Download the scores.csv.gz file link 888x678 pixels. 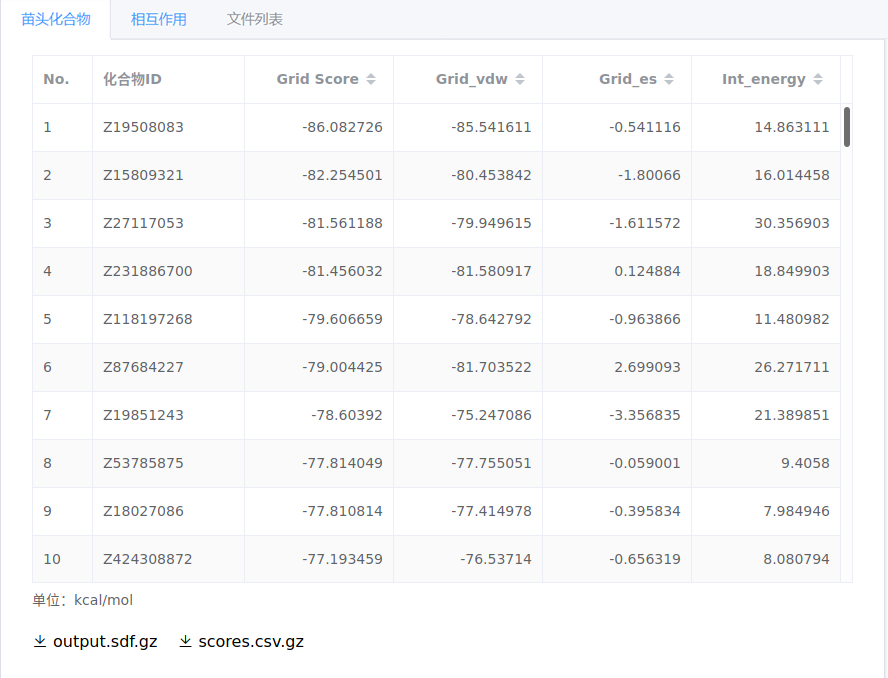251,642
